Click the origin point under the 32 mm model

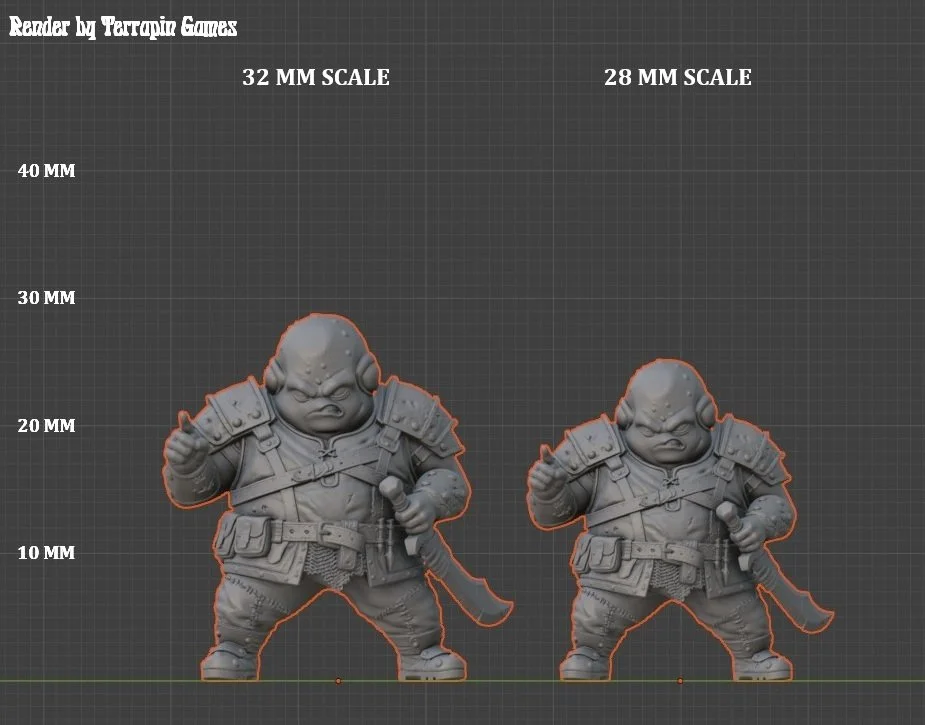pyautogui.click(x=338, y=681)
